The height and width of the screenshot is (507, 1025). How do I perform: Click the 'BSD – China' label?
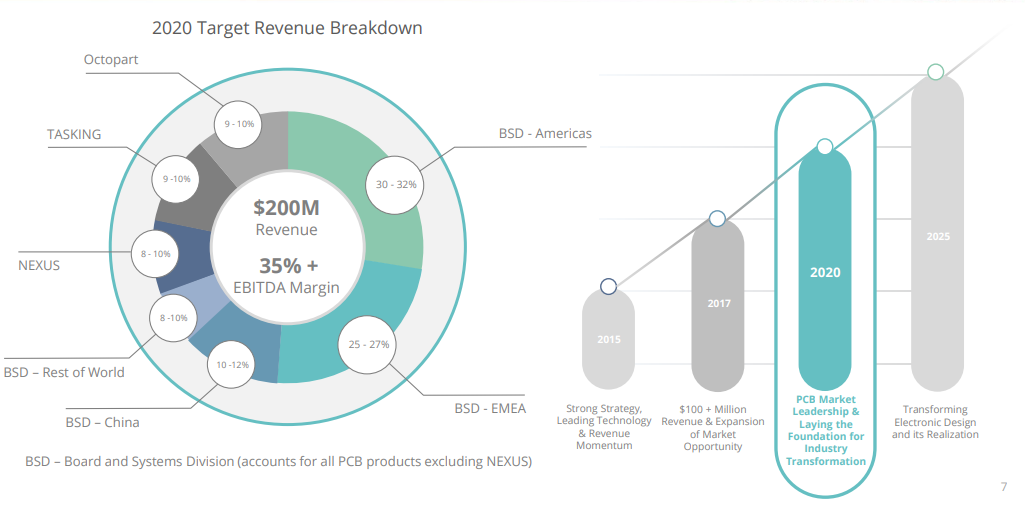click(x=102, y=422)
